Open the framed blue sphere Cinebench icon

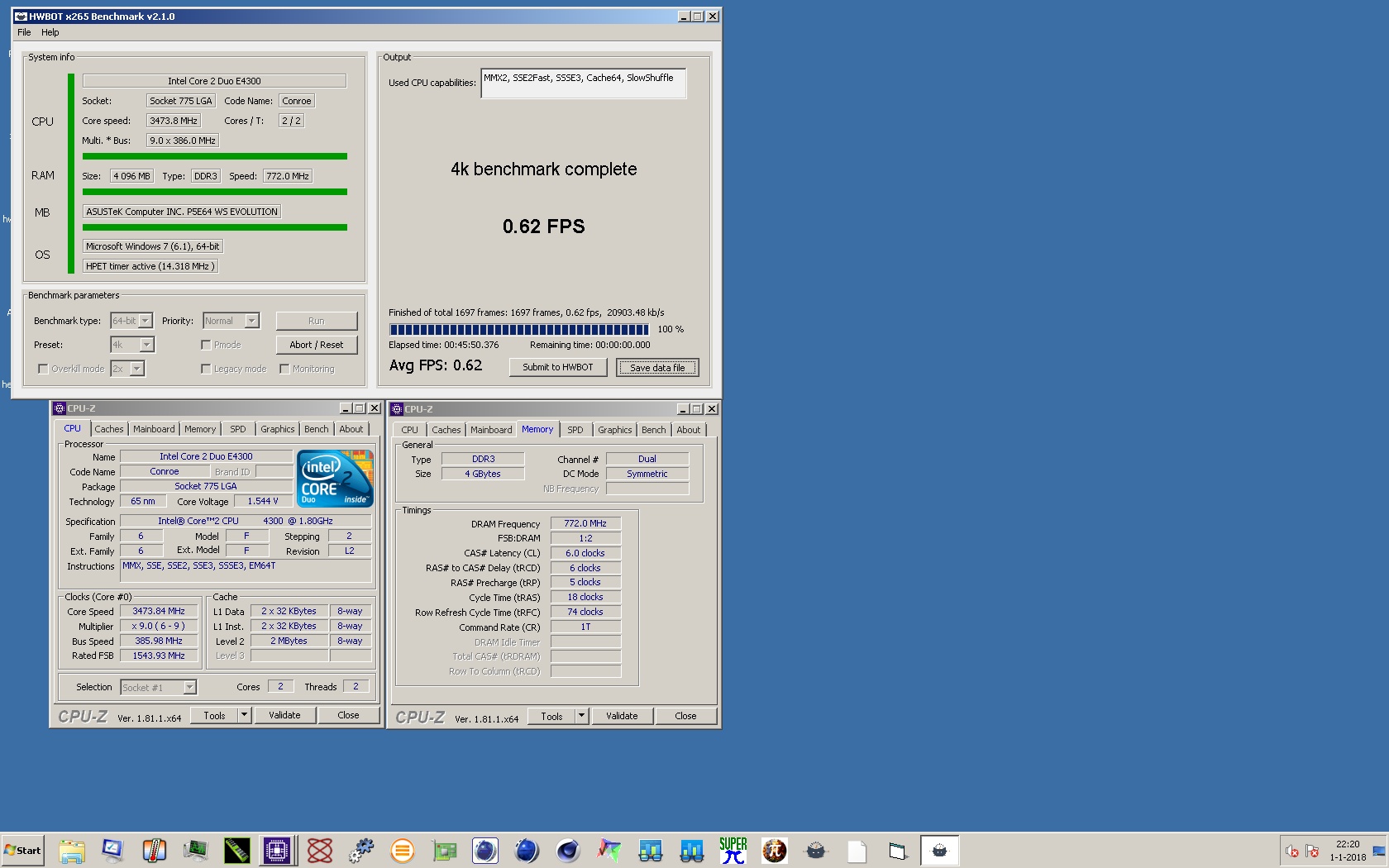[485, 851]
